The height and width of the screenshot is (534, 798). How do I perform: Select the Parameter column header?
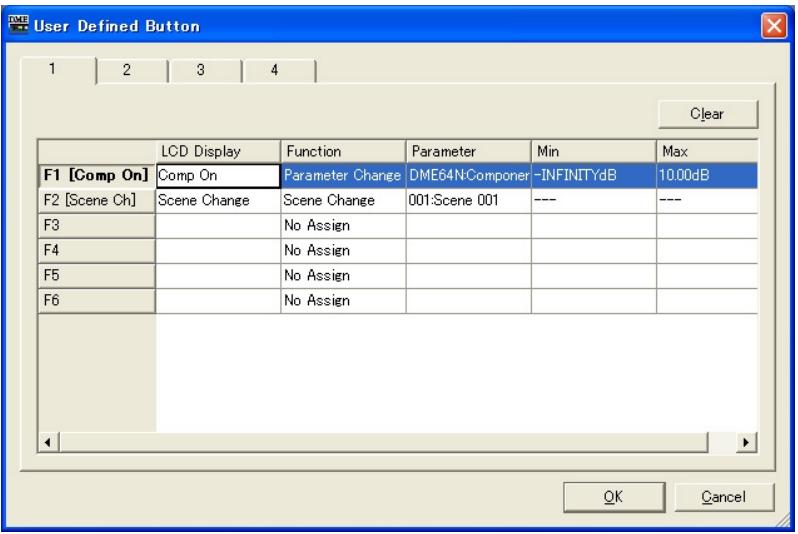469,151
